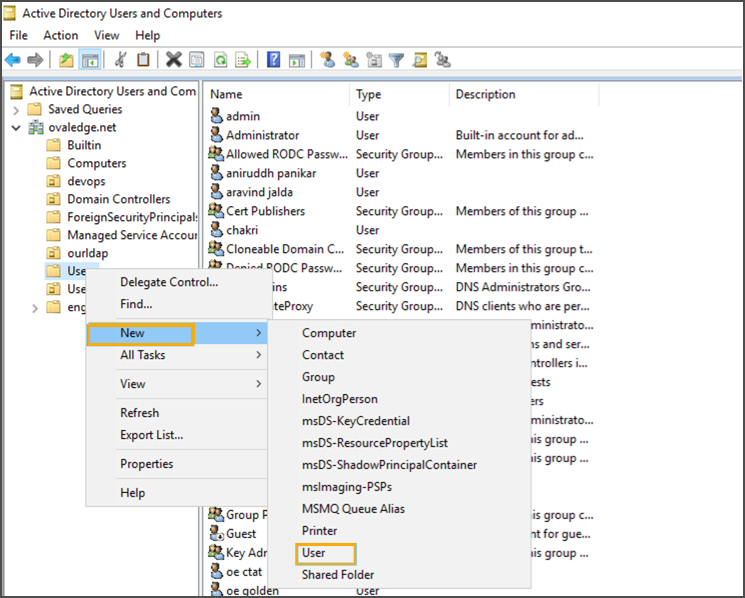This screenshot has height=598, width=745.
Task: Click the Export List toolbar icon
Action: click(243, 60)
